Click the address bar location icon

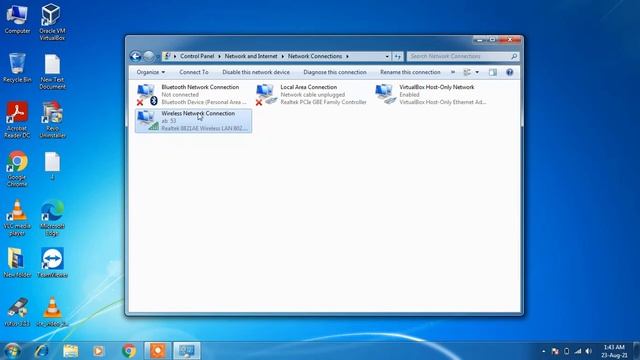point(167,56)
